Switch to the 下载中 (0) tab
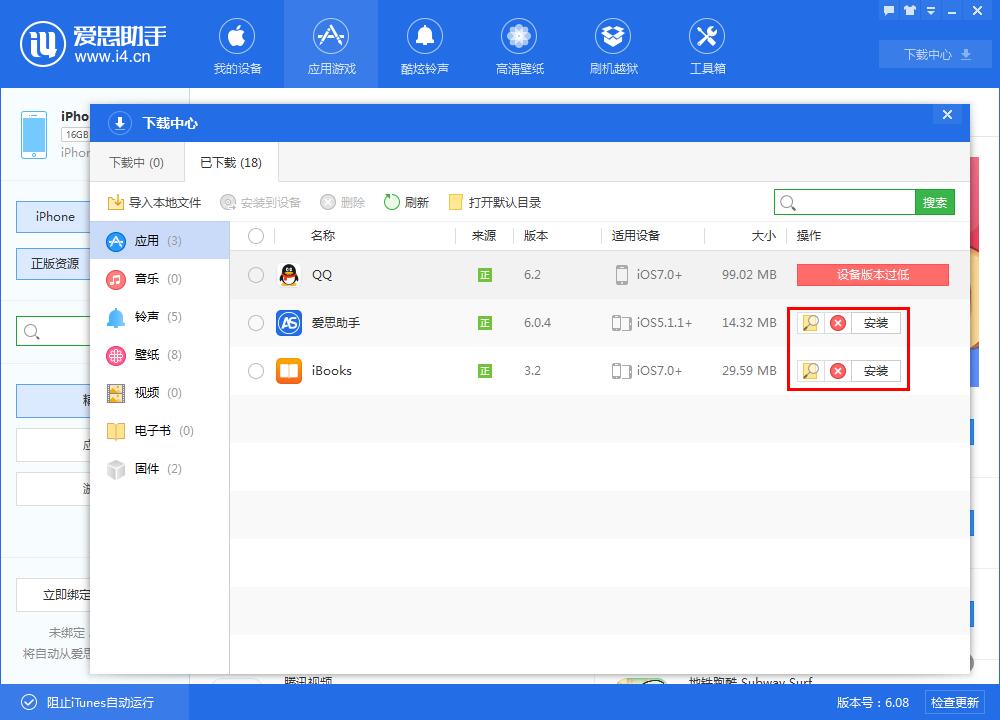The height and width of the screenshot is (720, 1000). coord(136,162)
